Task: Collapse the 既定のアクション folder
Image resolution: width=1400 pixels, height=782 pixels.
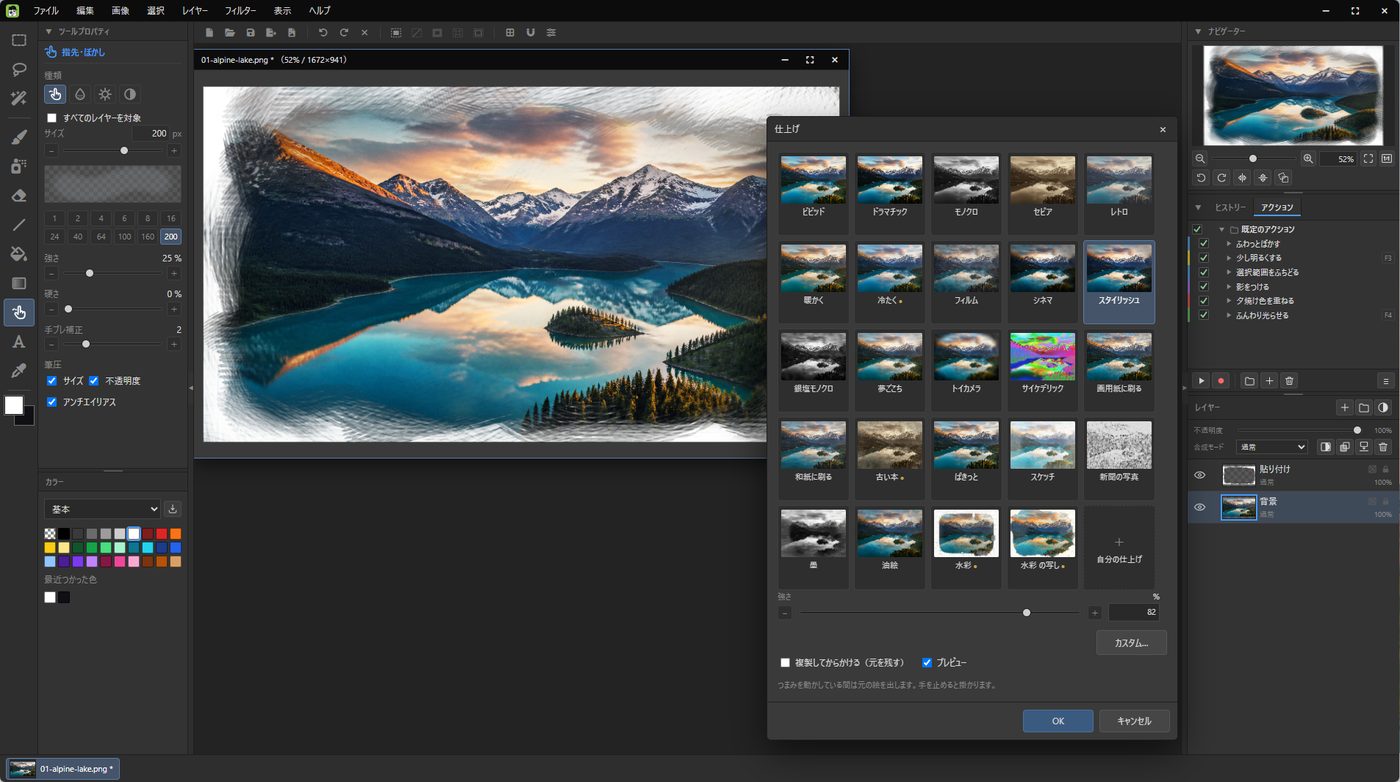Action: [1221, 230]
